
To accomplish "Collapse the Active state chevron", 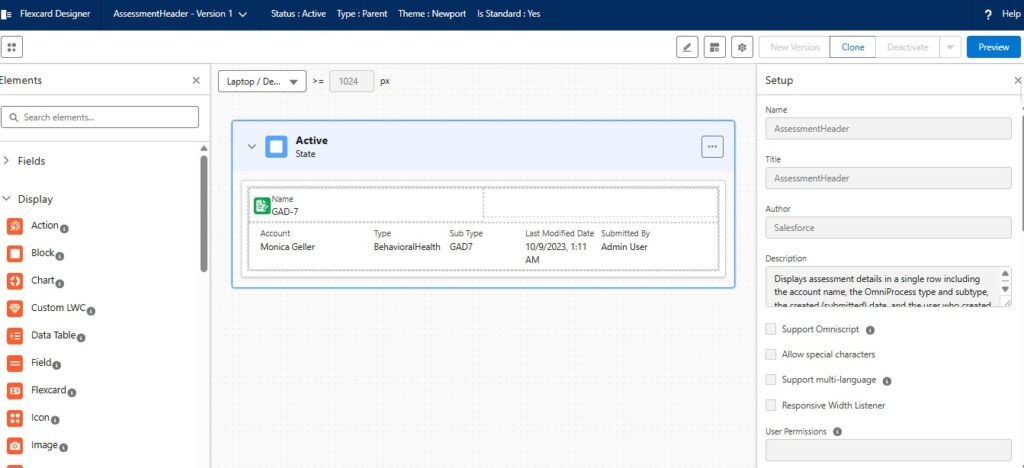I will click(x=251, y=147).
